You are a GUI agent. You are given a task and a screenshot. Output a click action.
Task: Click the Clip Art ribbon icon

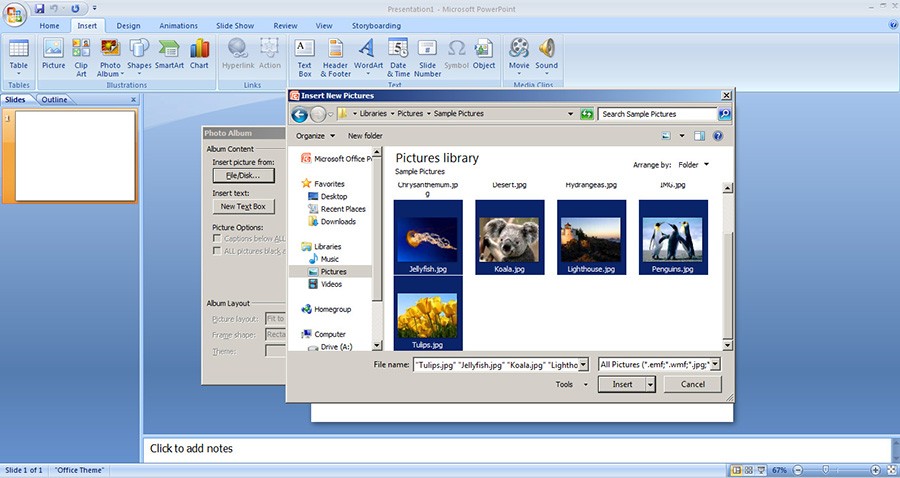pos(81,54)
